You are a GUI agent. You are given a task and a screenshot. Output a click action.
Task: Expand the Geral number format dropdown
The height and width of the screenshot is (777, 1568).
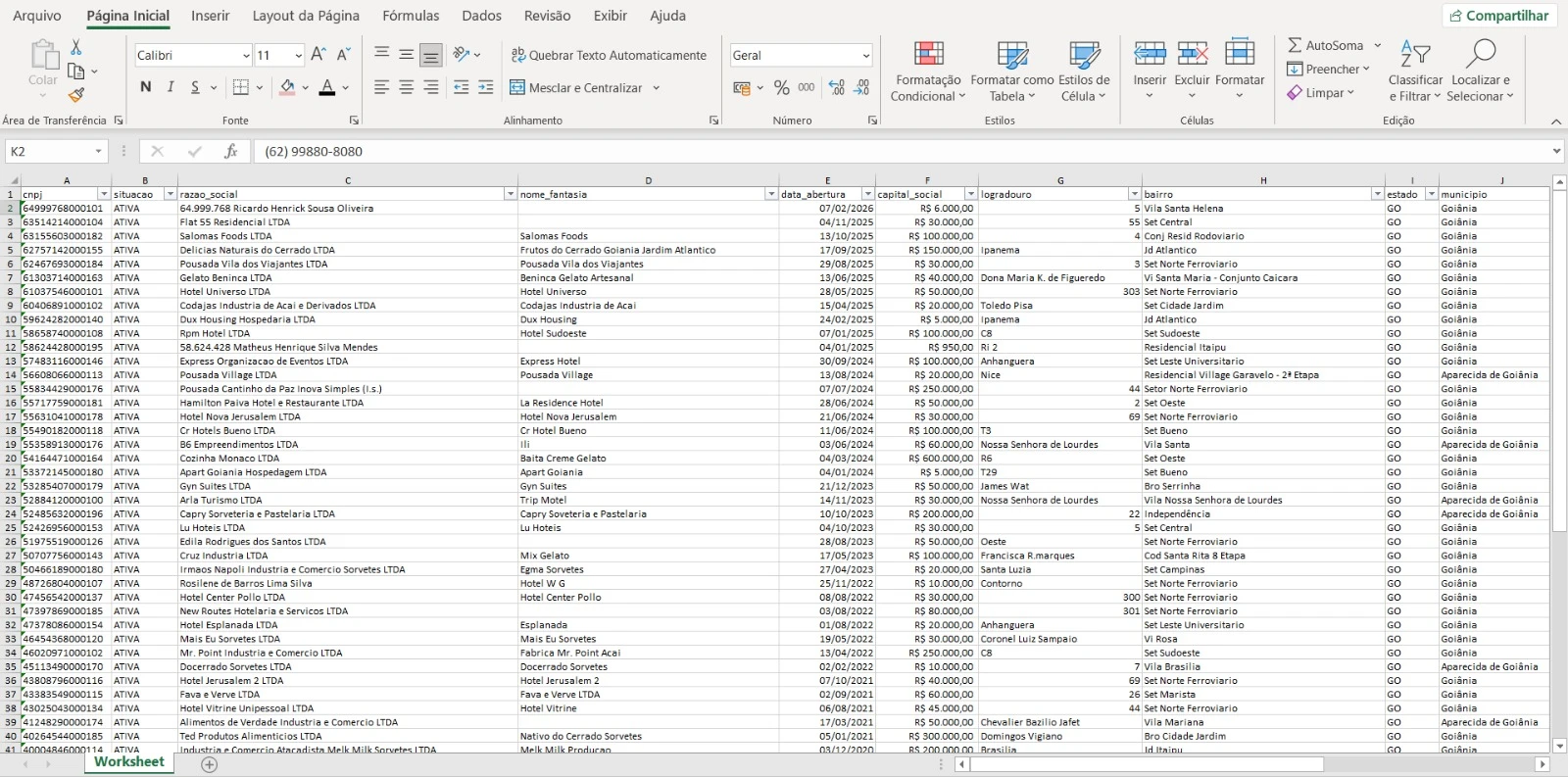point(865,56)
